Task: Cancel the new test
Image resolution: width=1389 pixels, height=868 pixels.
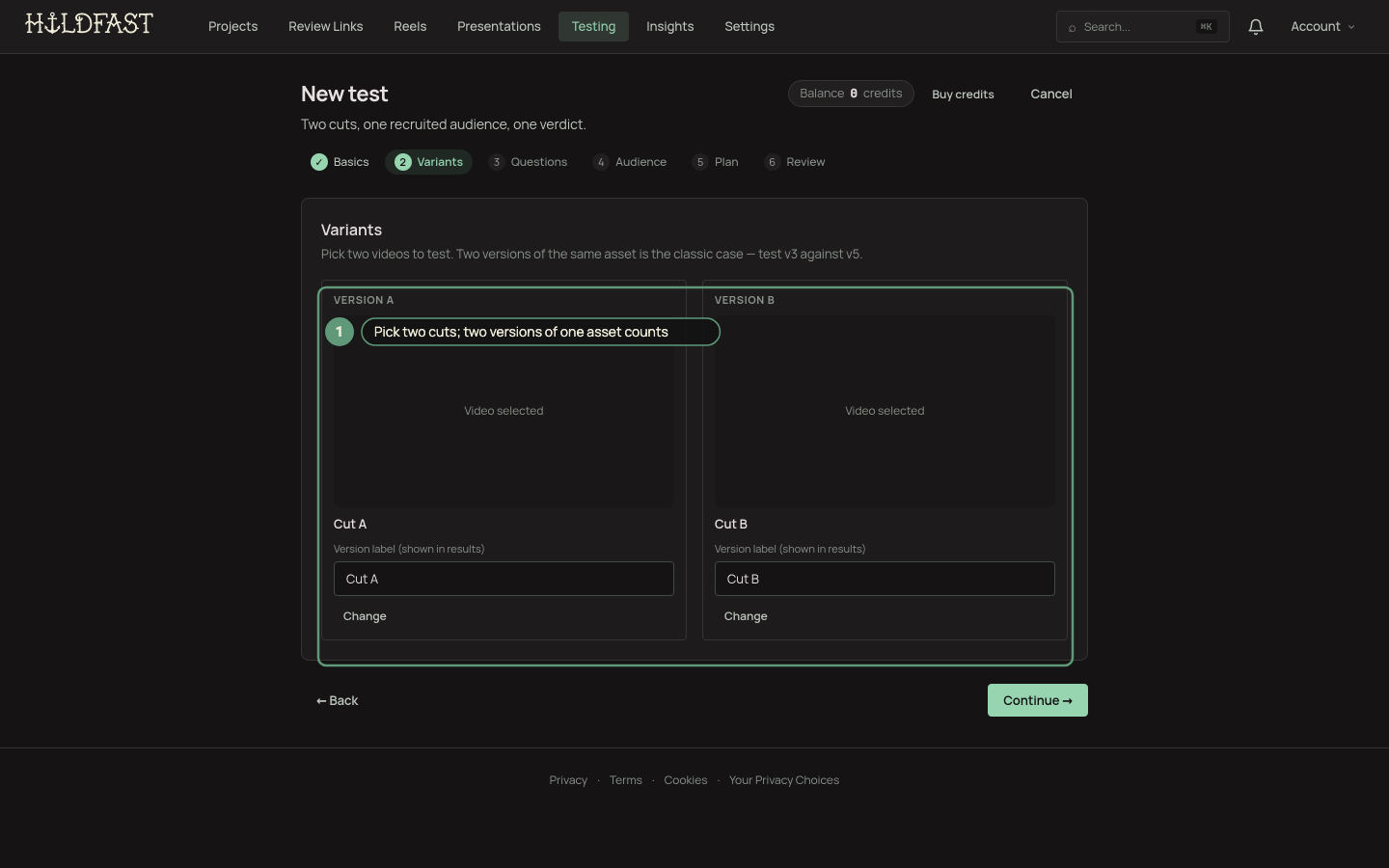Action: click(1051, 95)
